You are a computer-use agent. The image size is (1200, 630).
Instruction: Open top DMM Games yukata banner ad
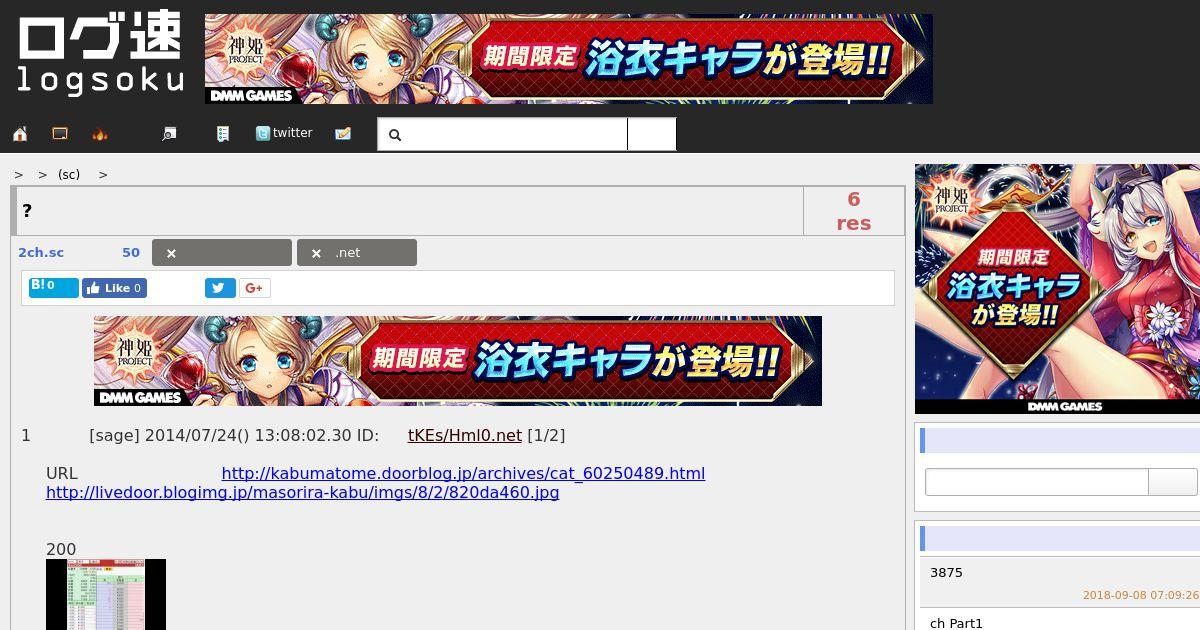point(568,59)
